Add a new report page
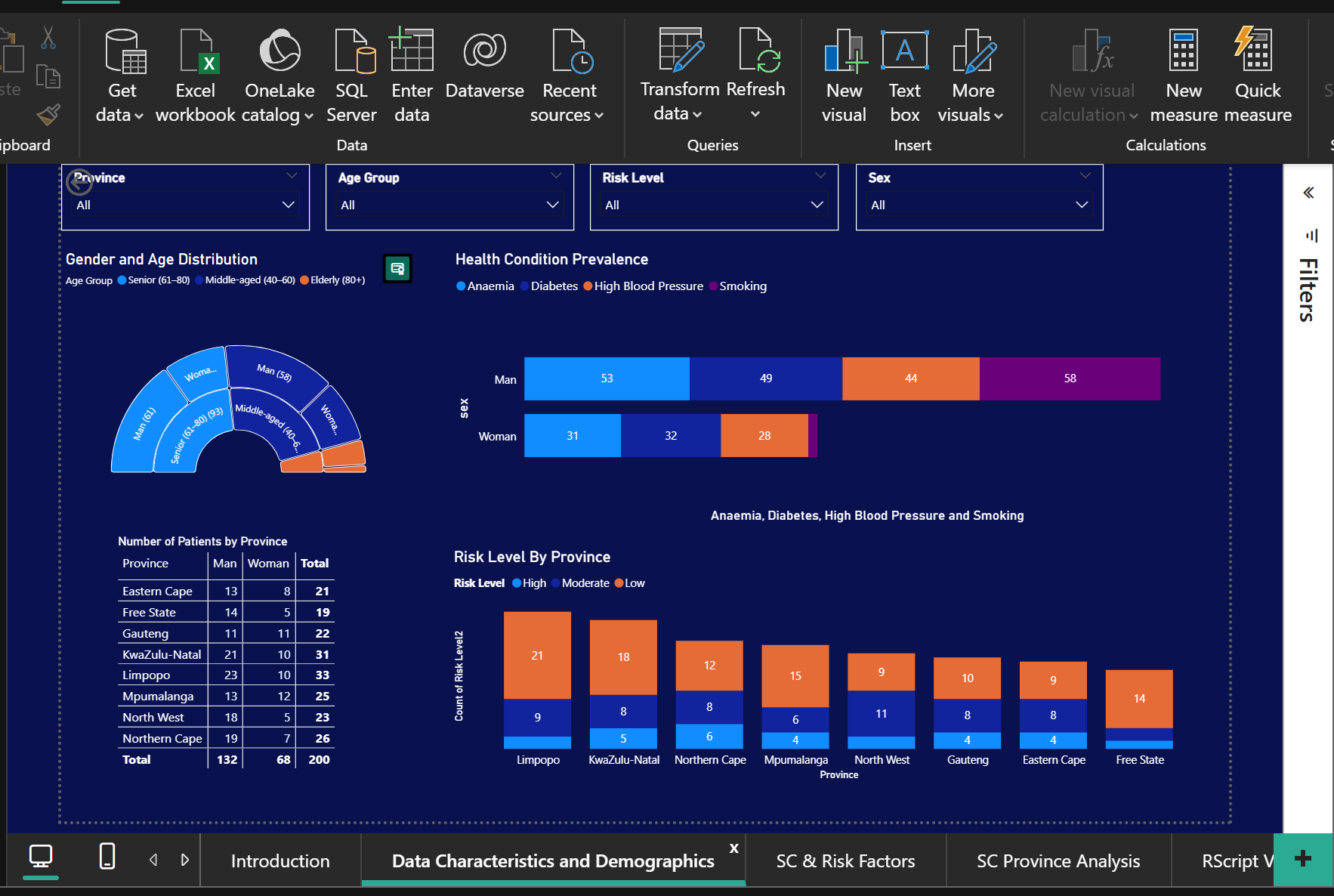 point(1302,858)
